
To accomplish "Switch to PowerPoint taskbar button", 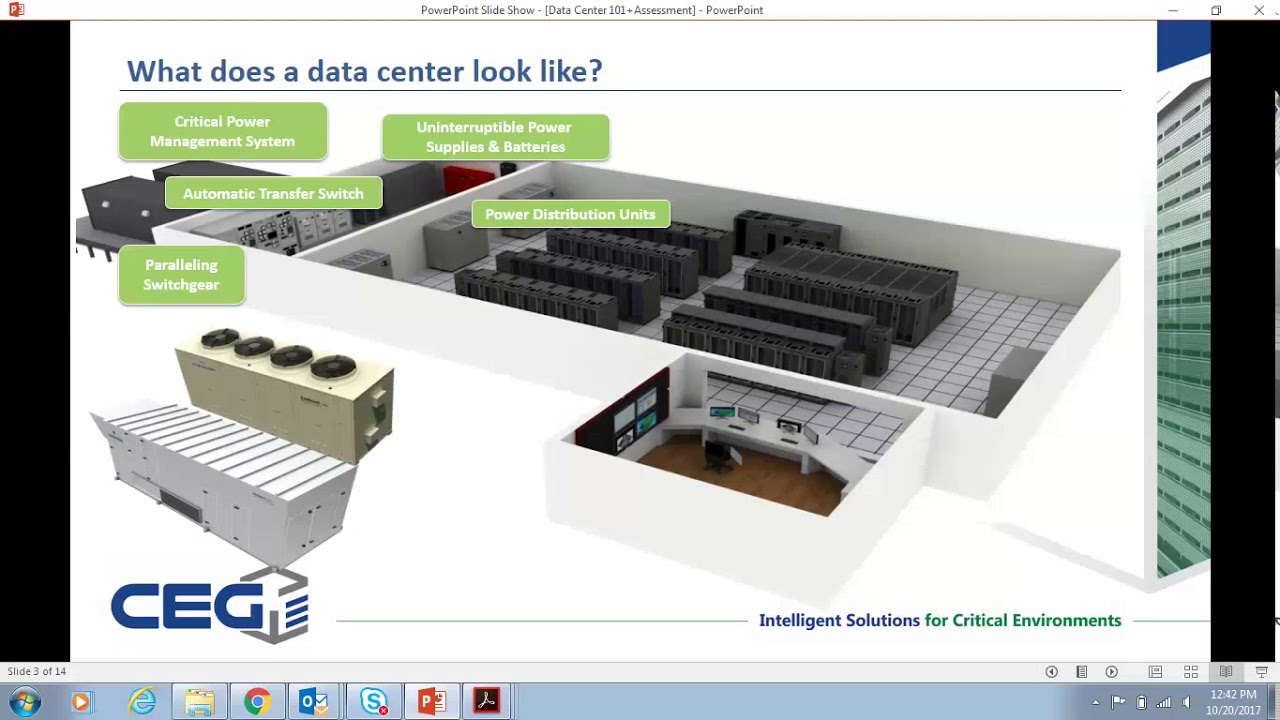I will 431,702.
